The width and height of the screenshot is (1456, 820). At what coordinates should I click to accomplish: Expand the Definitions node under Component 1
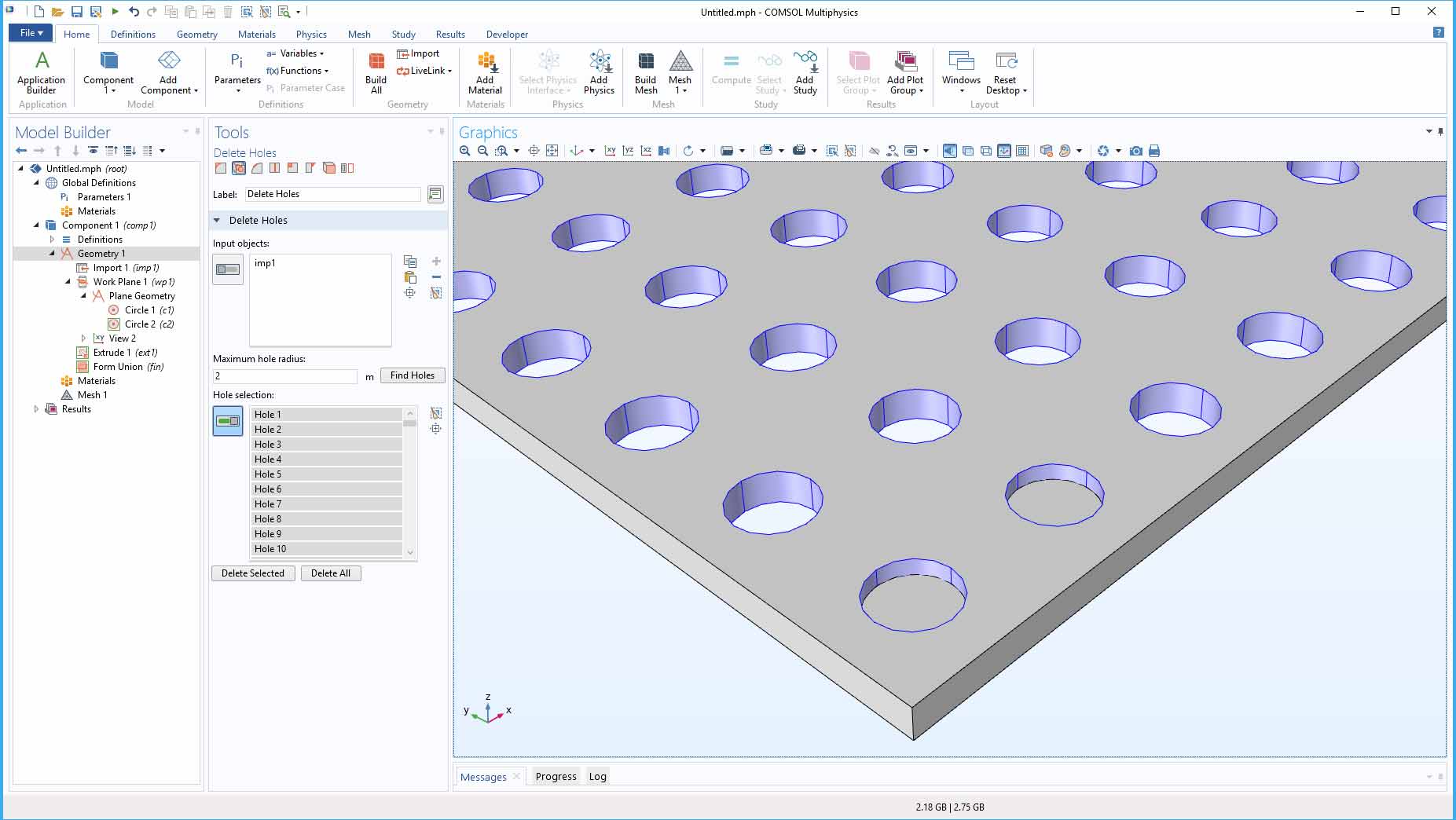53,239
